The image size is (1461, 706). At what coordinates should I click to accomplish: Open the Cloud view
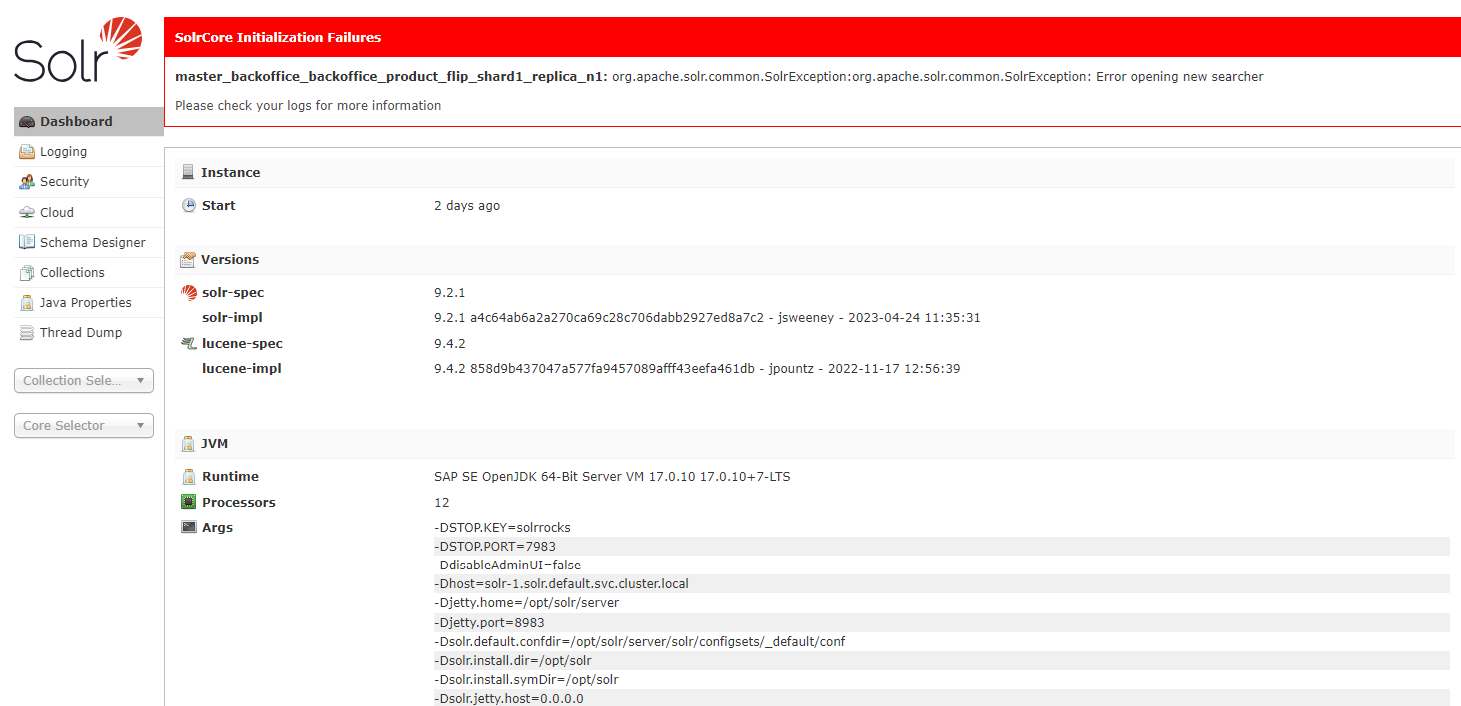coord(89,212)
